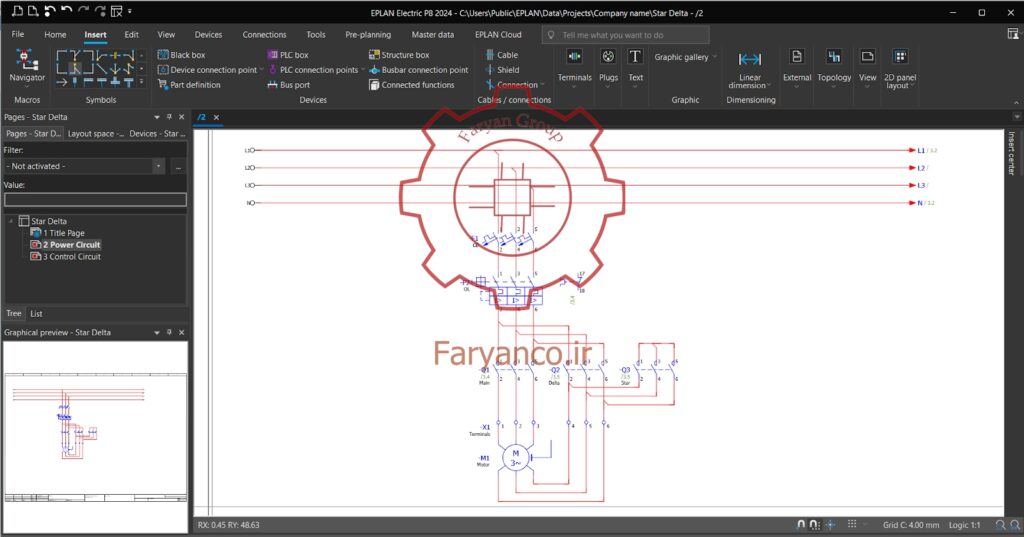Image resolution: width=1024 pixels, height=537 pixels.
Task: Close the Pages - Star Delta panel
Action: pyautogui.click(x=182, y=117)
